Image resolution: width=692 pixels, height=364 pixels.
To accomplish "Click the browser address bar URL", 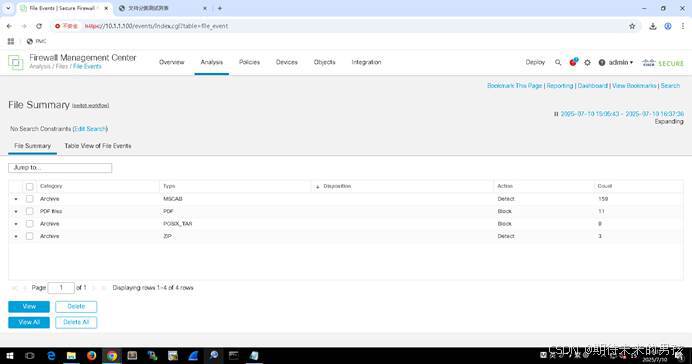I will [156, 26].
